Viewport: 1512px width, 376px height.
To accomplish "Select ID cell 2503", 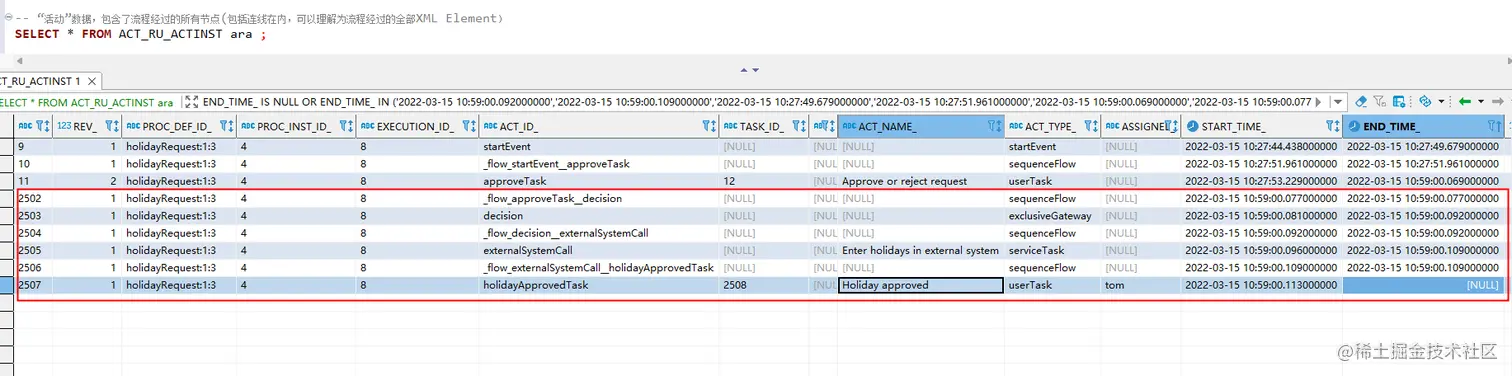I will coord(34,215).
